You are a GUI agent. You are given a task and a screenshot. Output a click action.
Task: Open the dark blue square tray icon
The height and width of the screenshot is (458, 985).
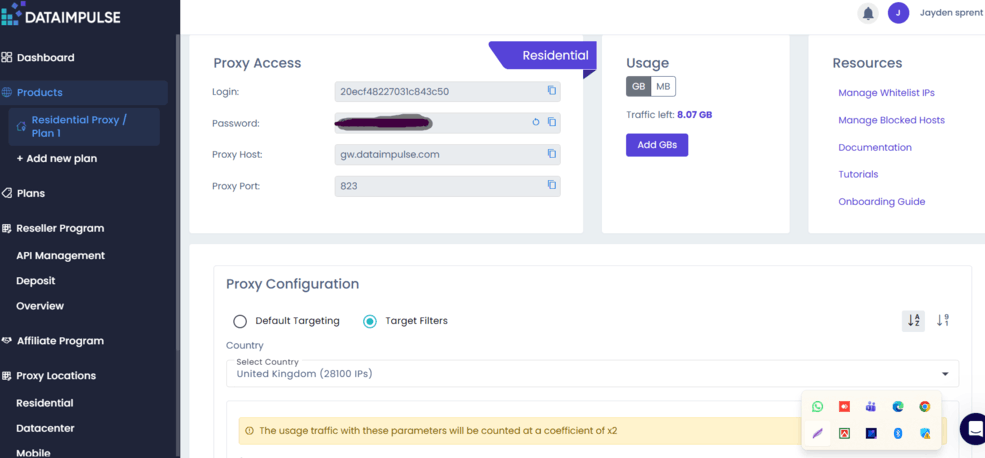871,433
